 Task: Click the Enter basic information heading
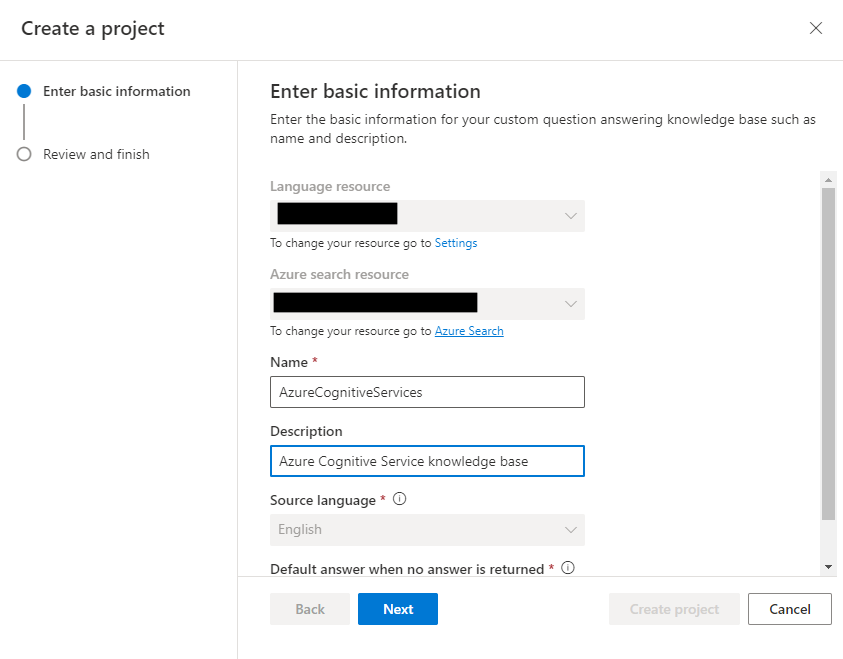375,91
